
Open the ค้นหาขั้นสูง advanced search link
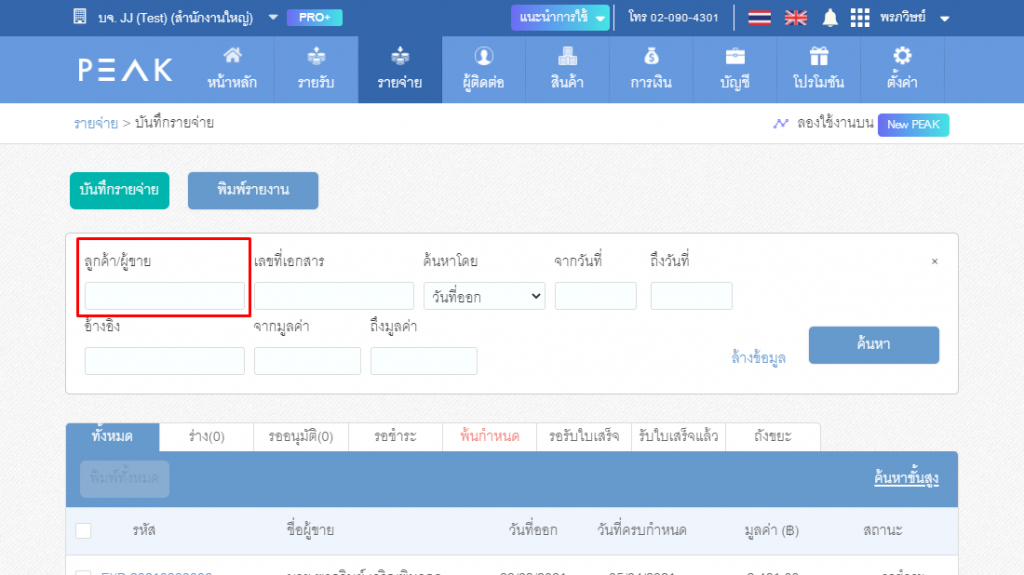pos(906,478)
